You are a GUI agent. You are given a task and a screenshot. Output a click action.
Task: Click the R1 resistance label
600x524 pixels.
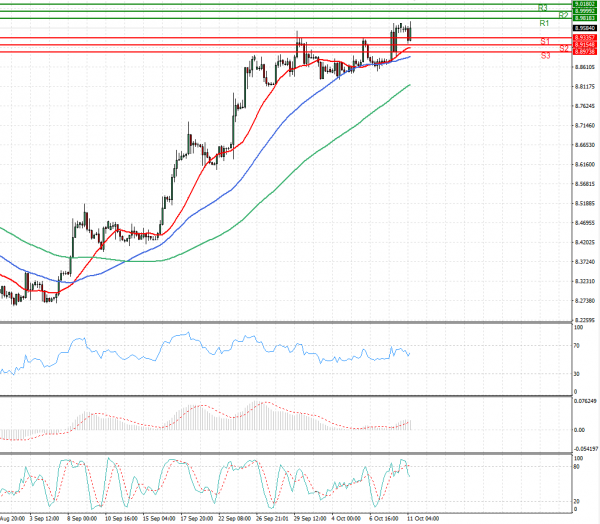[x=544, y=23]
